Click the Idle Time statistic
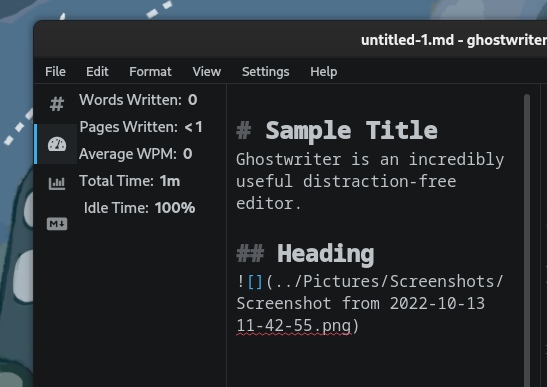Image resolution: width=547 pixels, height=387 pixels. 139,208
